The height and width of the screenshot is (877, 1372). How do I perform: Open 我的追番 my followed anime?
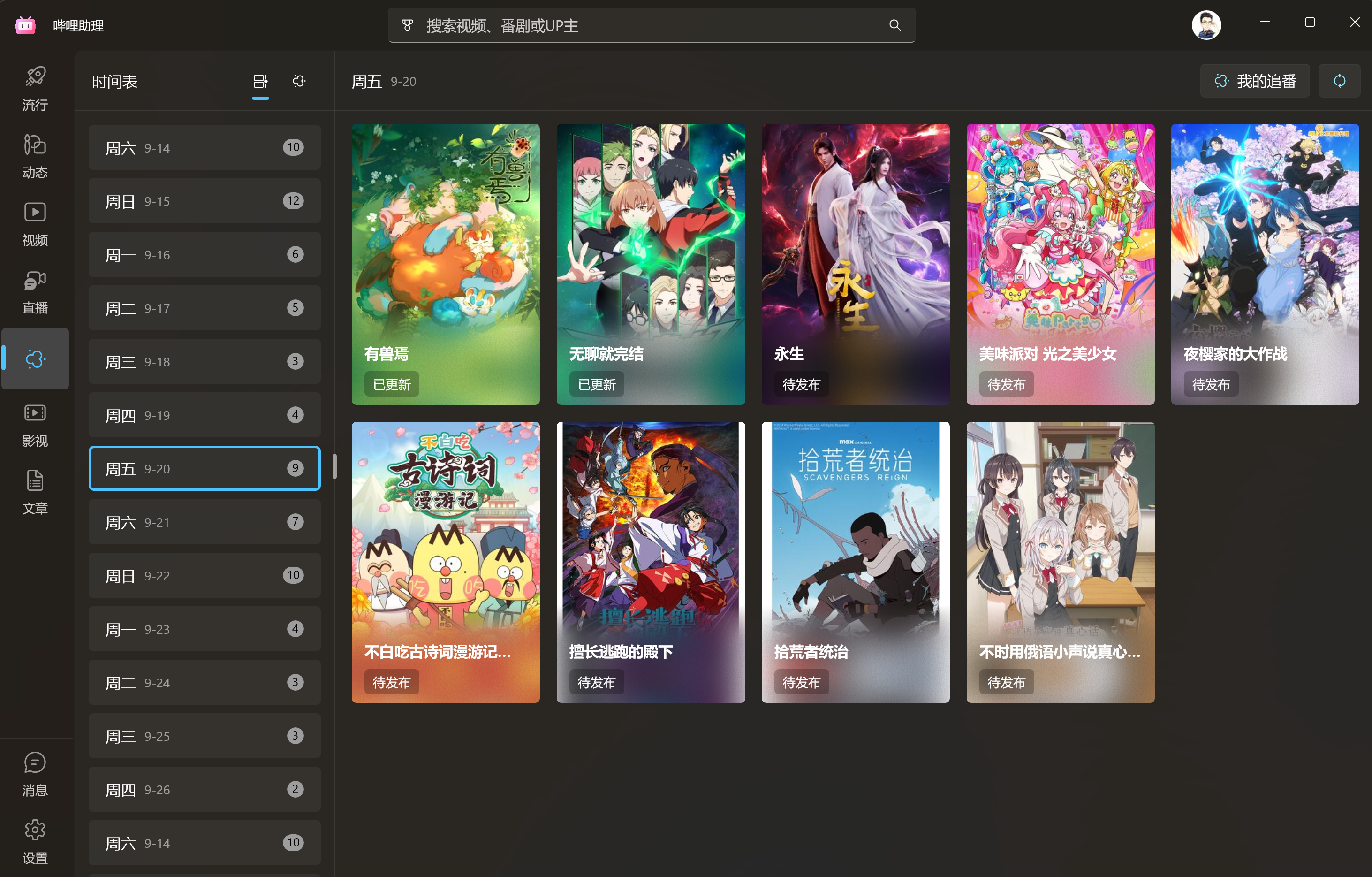coord(1255,81)
